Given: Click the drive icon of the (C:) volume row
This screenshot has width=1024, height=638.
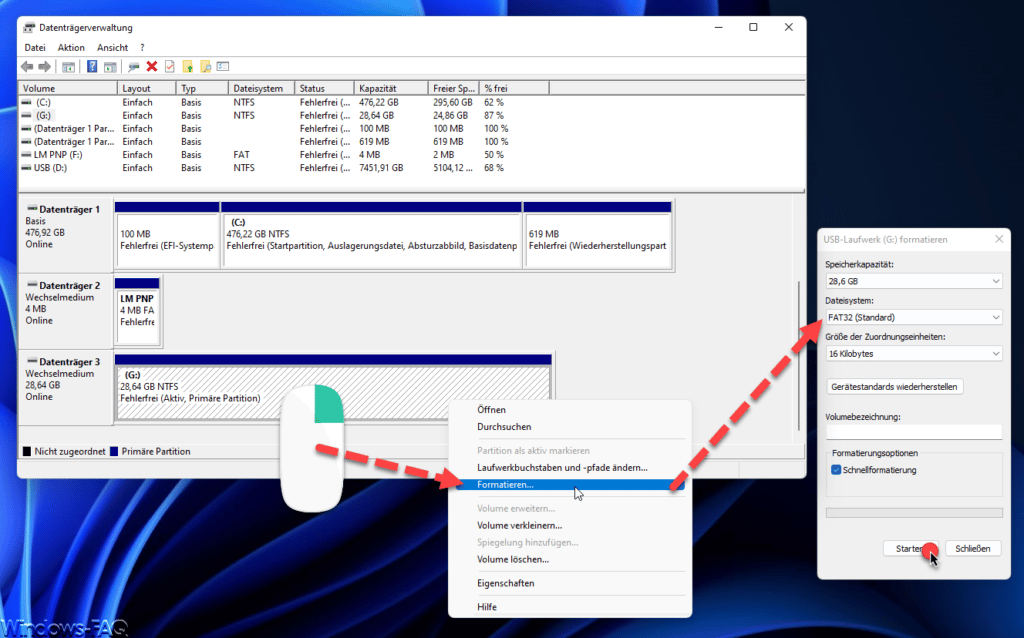Looking at the screenshot, I should point(26,103).
